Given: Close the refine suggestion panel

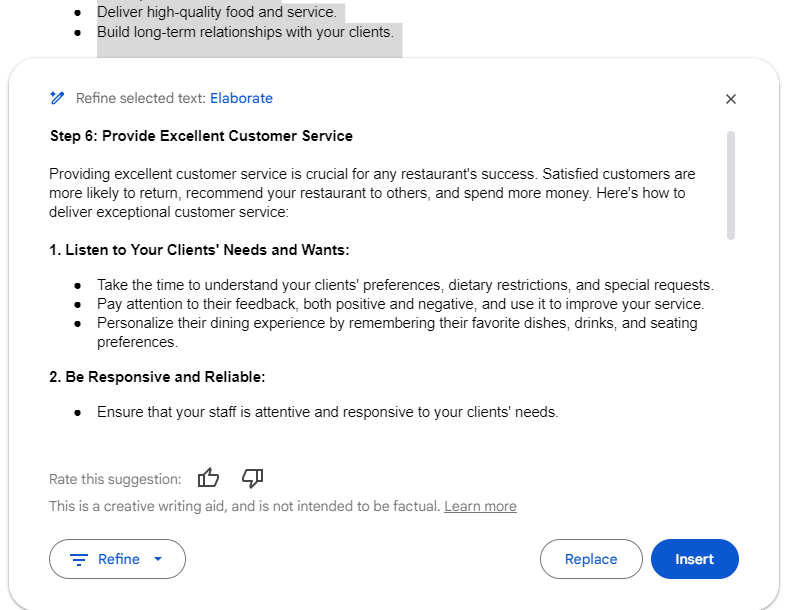Looking at the screenshot, I should click(731, 99).
